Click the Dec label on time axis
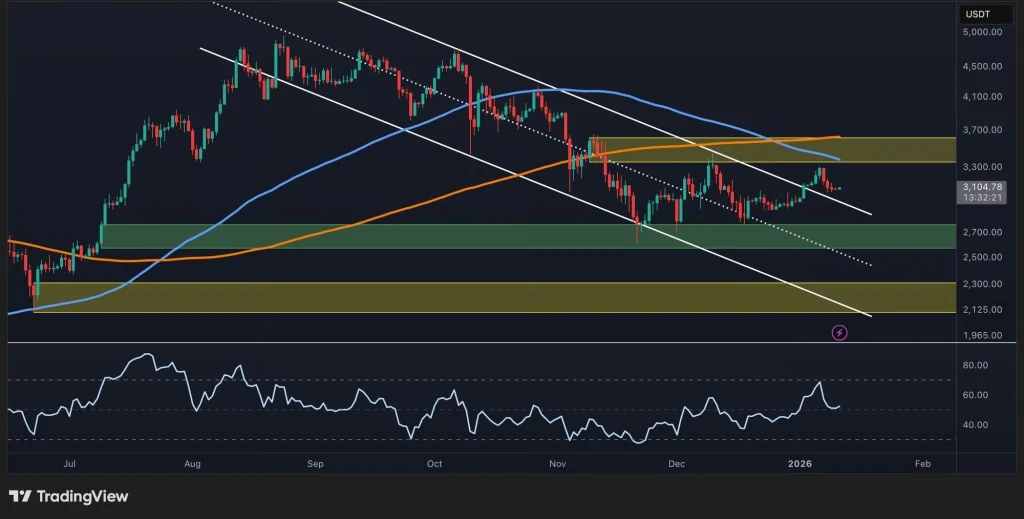The width and height of the screenshot is (1024, 519). (677, 464)
